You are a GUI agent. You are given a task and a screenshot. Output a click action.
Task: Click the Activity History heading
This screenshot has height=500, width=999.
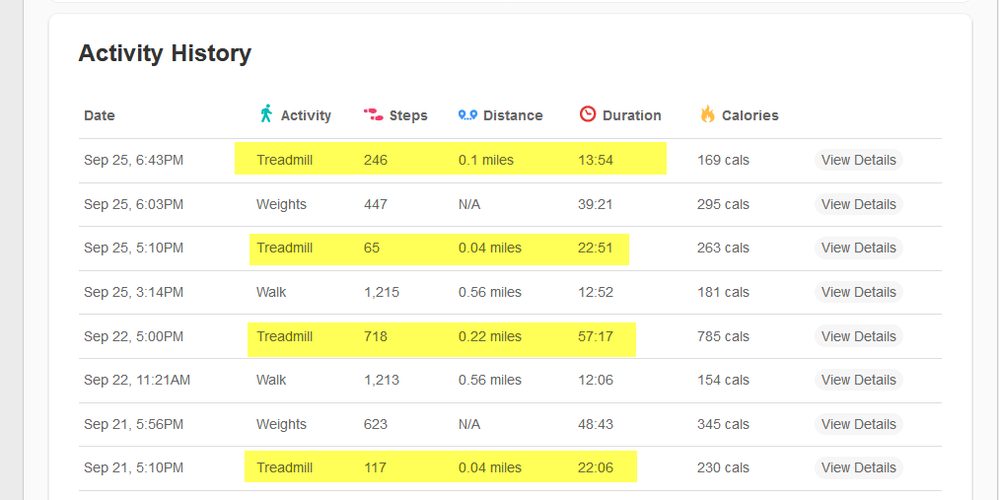(x=165, y=54)
